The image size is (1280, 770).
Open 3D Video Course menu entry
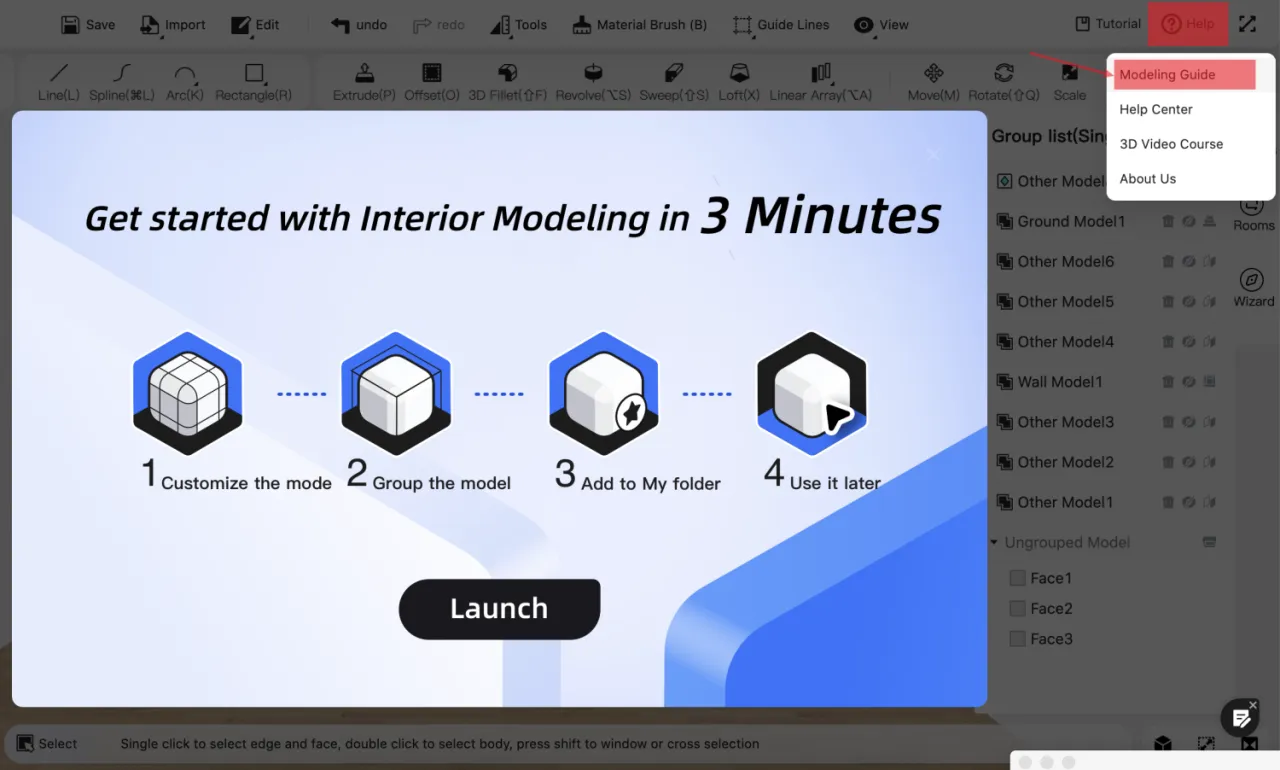[1171, 144]
